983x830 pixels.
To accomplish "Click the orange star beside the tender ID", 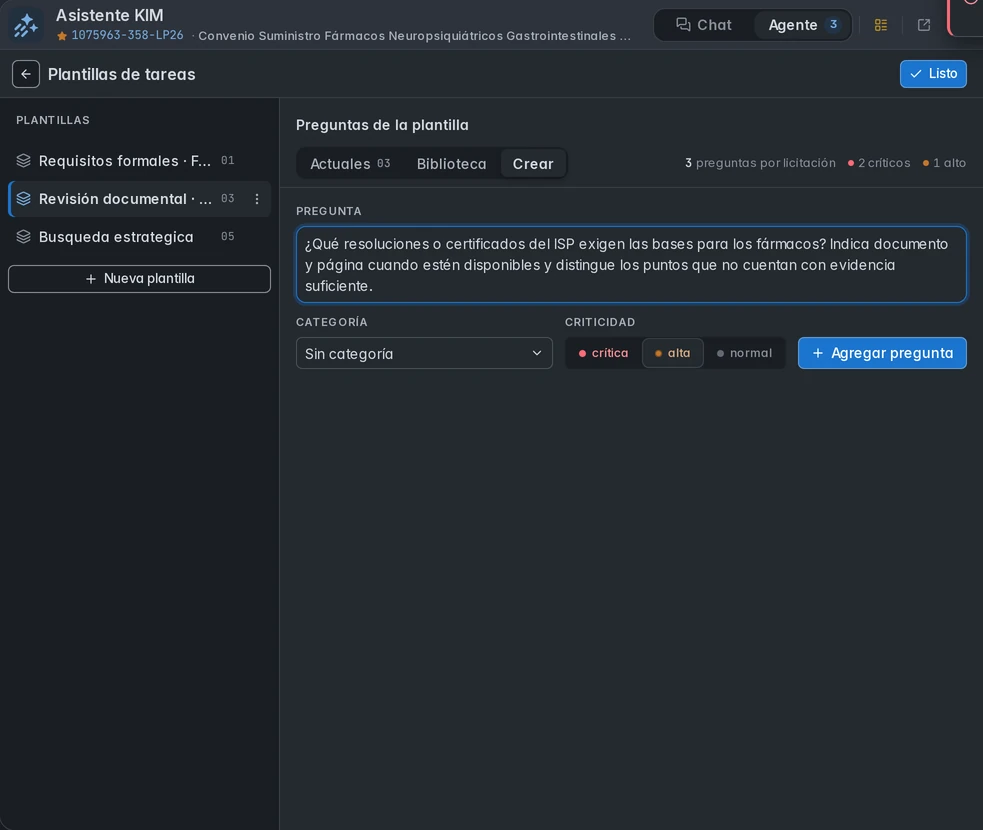I will click(62, 36).
